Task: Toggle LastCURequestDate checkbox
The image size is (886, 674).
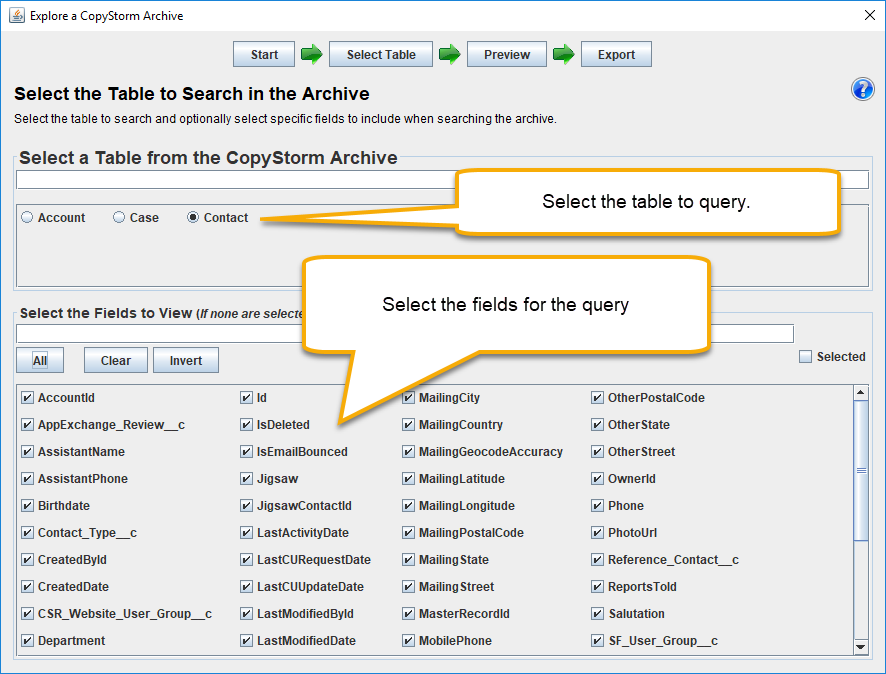Action: (246, 560)
